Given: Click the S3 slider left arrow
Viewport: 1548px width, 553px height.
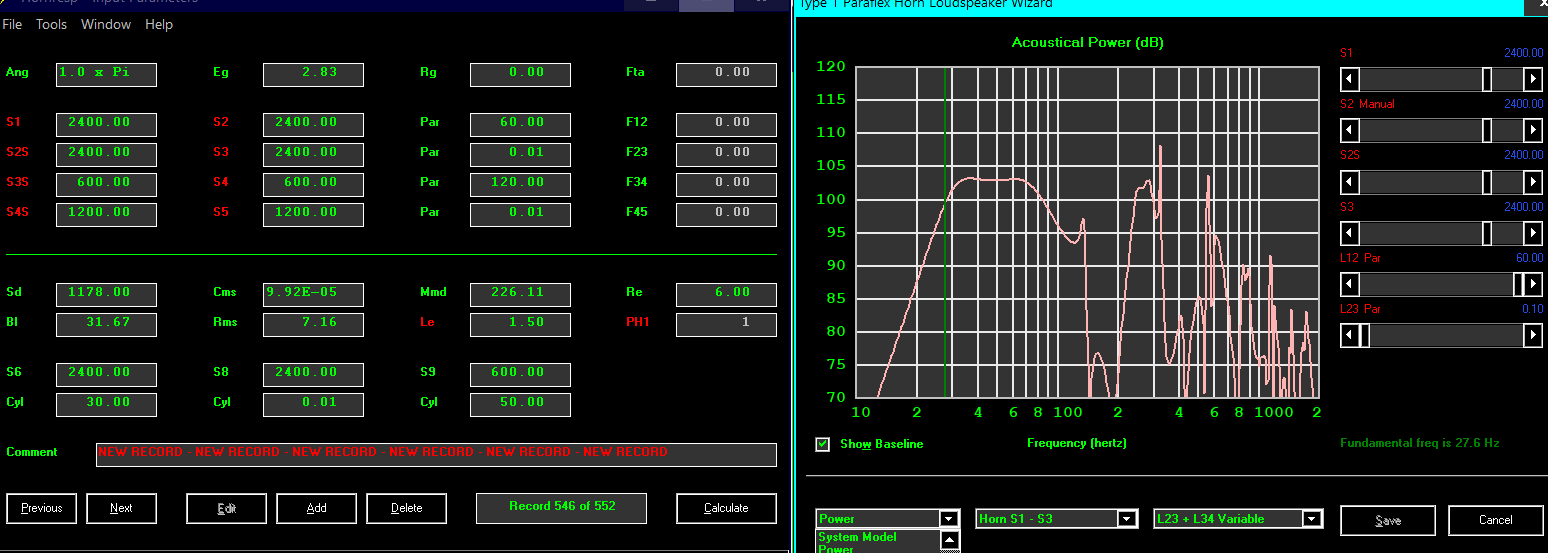Looking at the screenshot, I should 1350,233.
